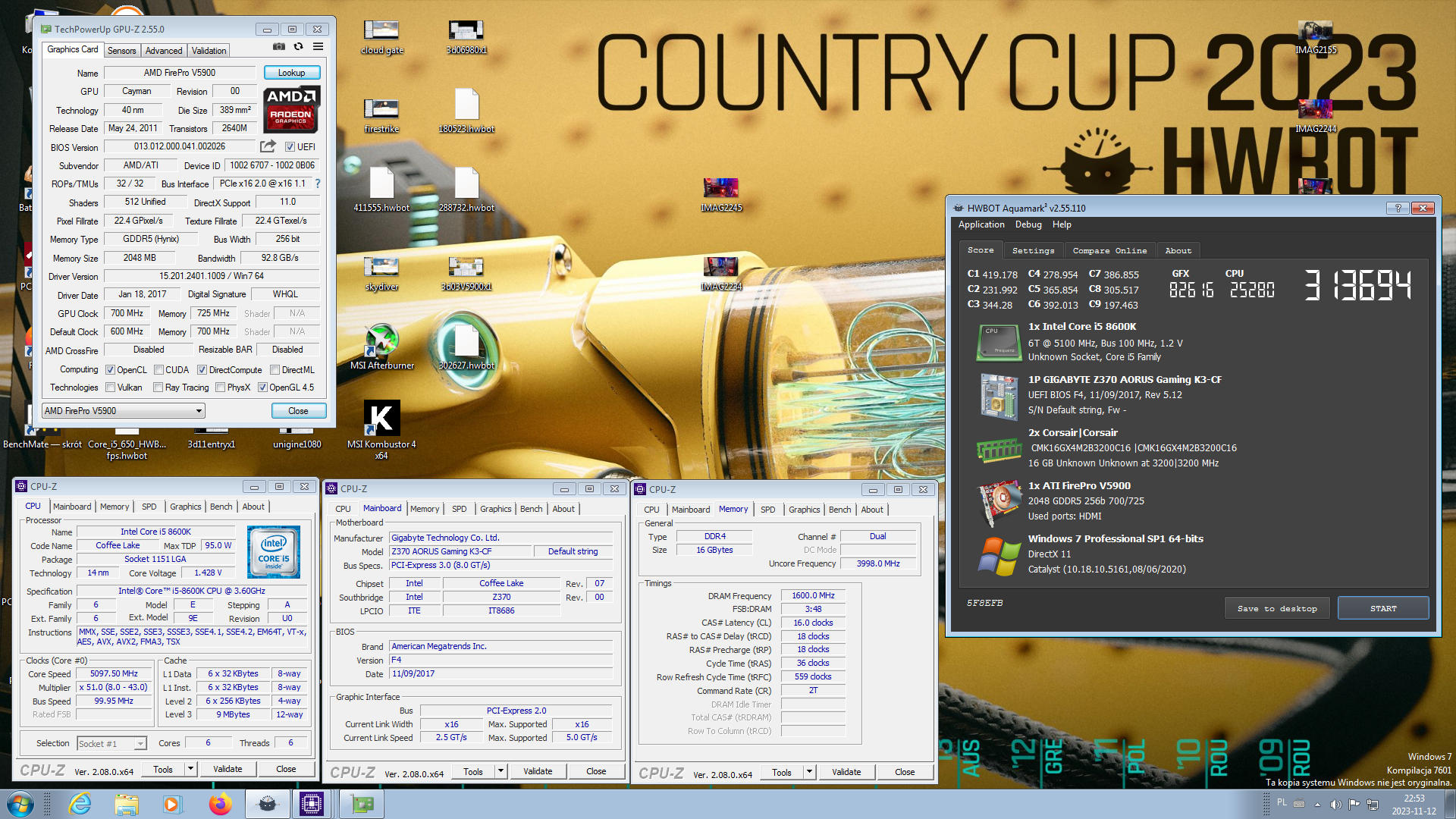Toggle the PhysX checkbox
This screenshot has height=819, width=1456.
pyautogui.click(x=221, y=388)
